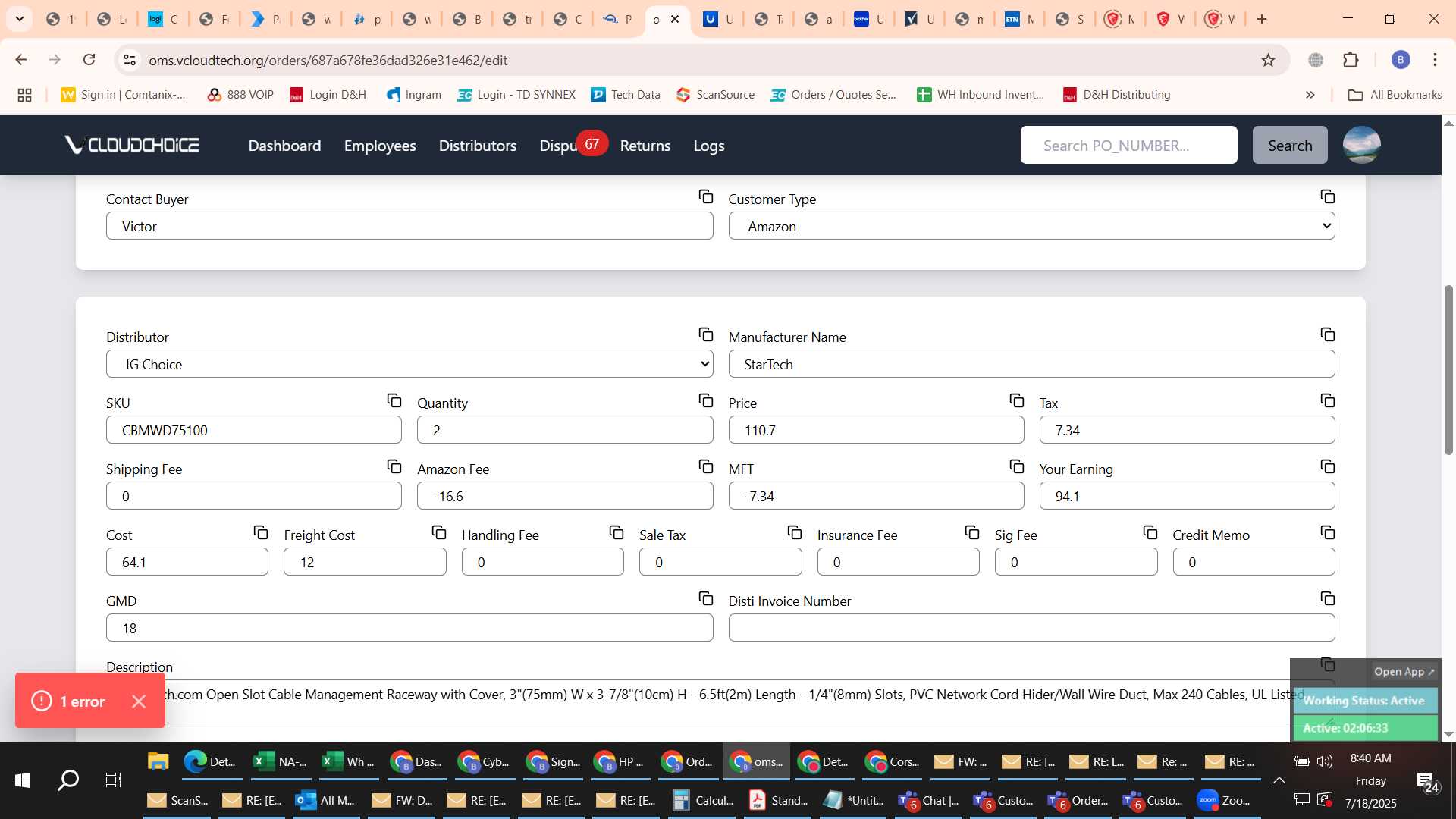Open the Employees menu item
The image size is (1456, 819).
[x=380, y=146]
